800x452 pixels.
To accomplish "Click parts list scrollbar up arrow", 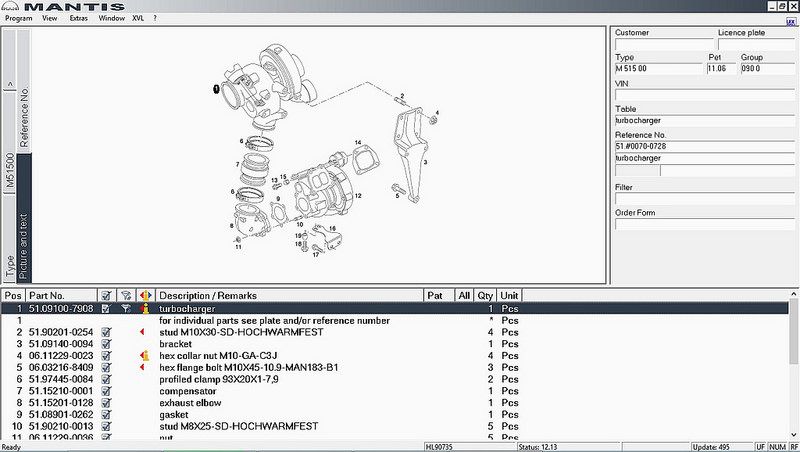I will pos(793,294).
